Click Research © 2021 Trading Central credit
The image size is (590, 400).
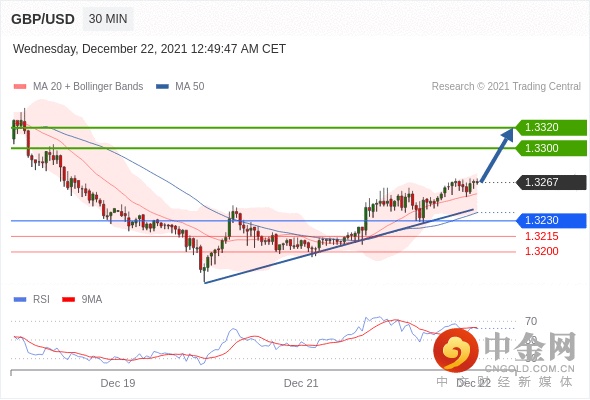[506, 87]
